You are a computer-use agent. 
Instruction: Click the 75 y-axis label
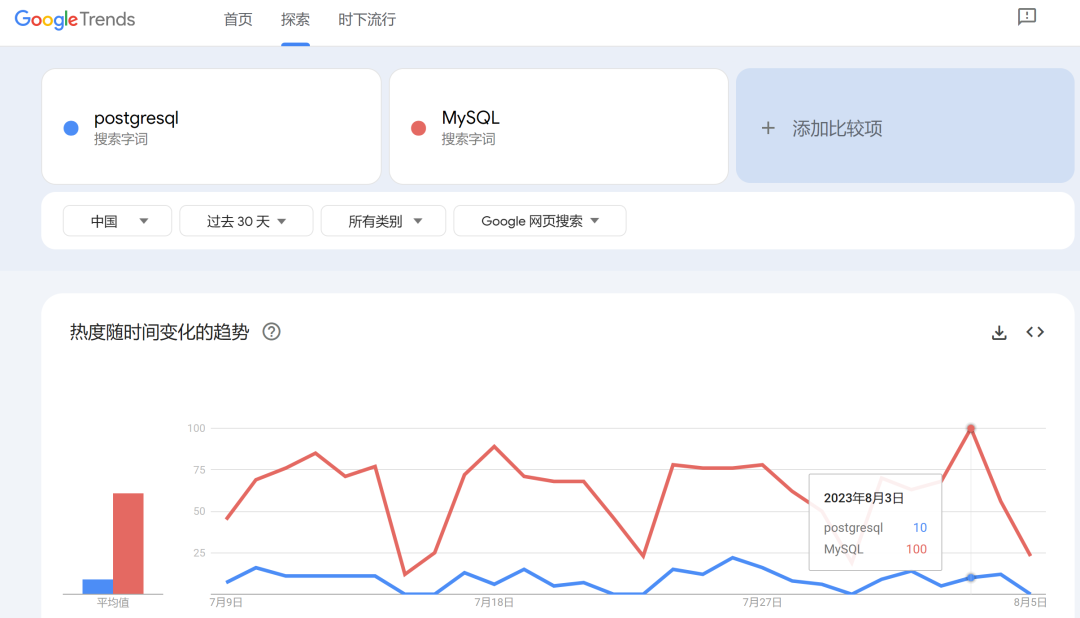click(199, 470)
